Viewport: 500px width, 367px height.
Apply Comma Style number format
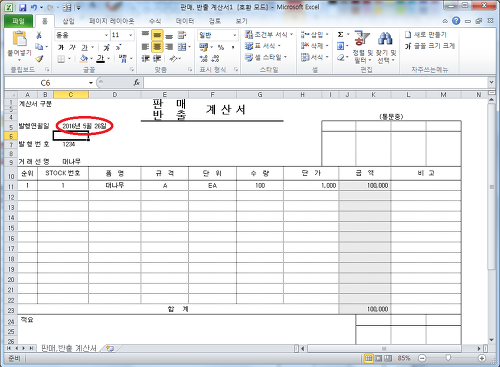click(x=233, y=47)
